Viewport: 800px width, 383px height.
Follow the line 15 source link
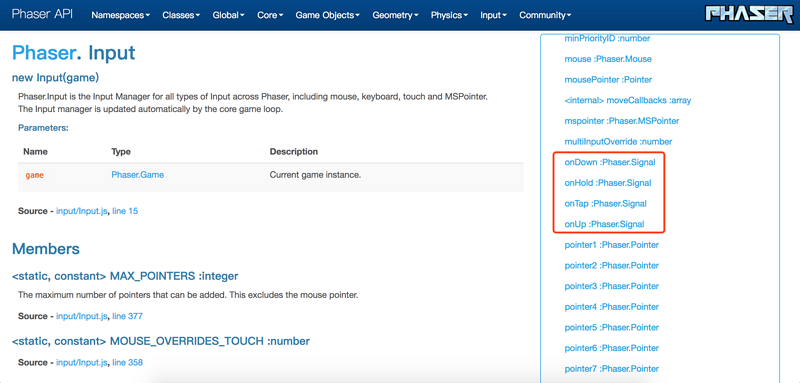click(x=125, y=211)
